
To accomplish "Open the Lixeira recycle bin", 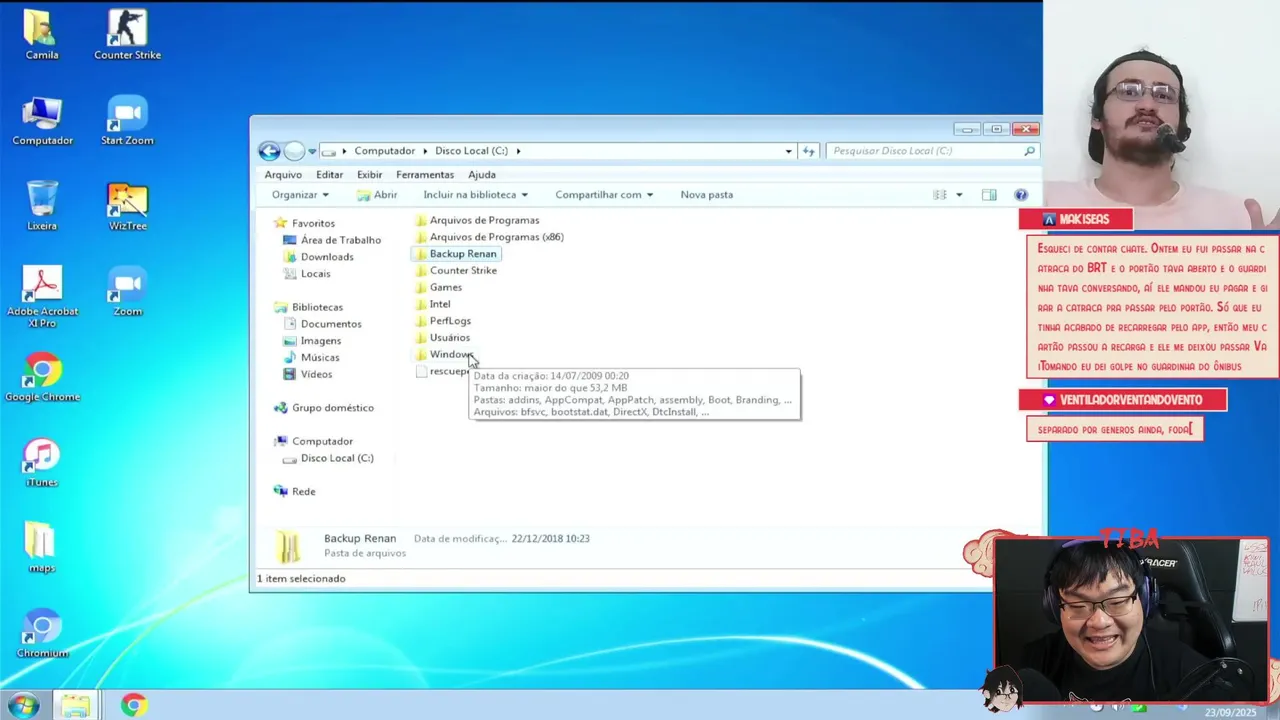I will [42, 206].
